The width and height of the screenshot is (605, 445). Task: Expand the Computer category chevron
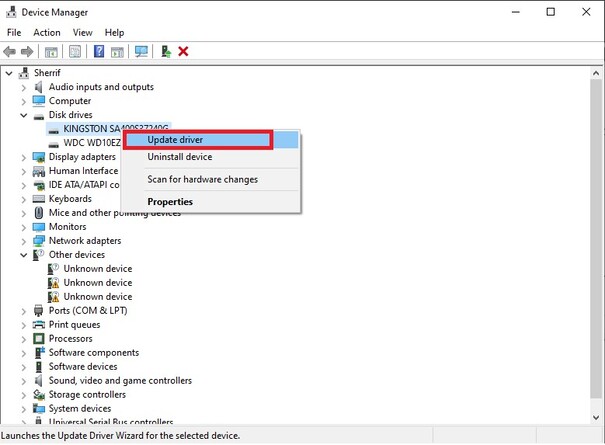[24, 102]
